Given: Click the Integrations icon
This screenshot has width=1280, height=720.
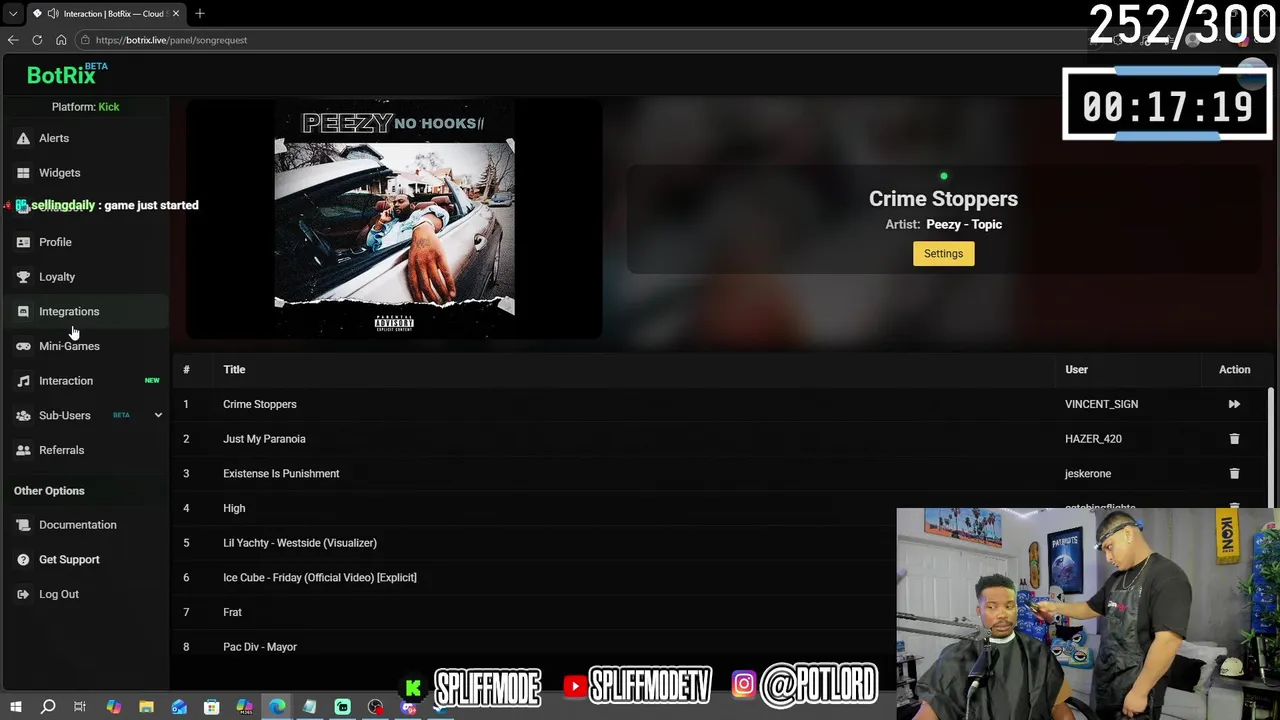Looking at the screenshot, I should coord(23,311).
